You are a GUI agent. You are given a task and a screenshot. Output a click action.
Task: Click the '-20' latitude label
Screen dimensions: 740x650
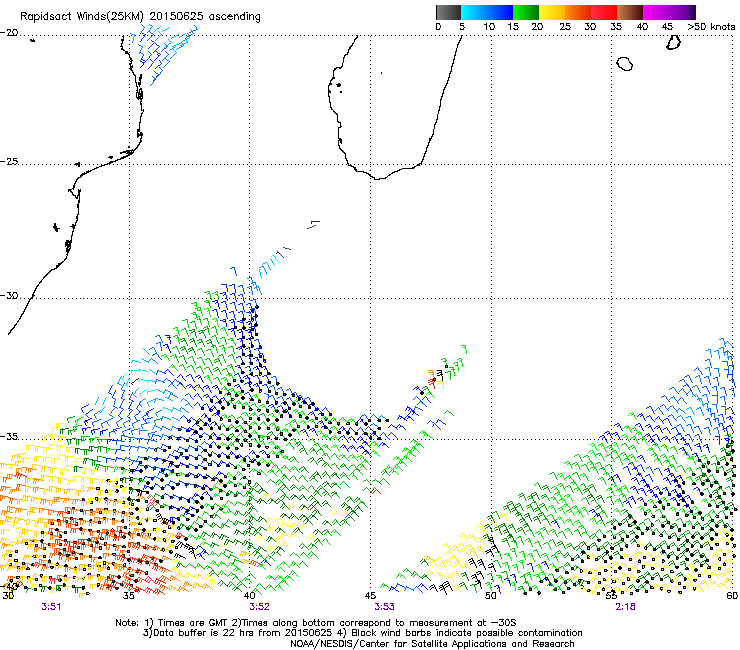[x=9, y=33]
